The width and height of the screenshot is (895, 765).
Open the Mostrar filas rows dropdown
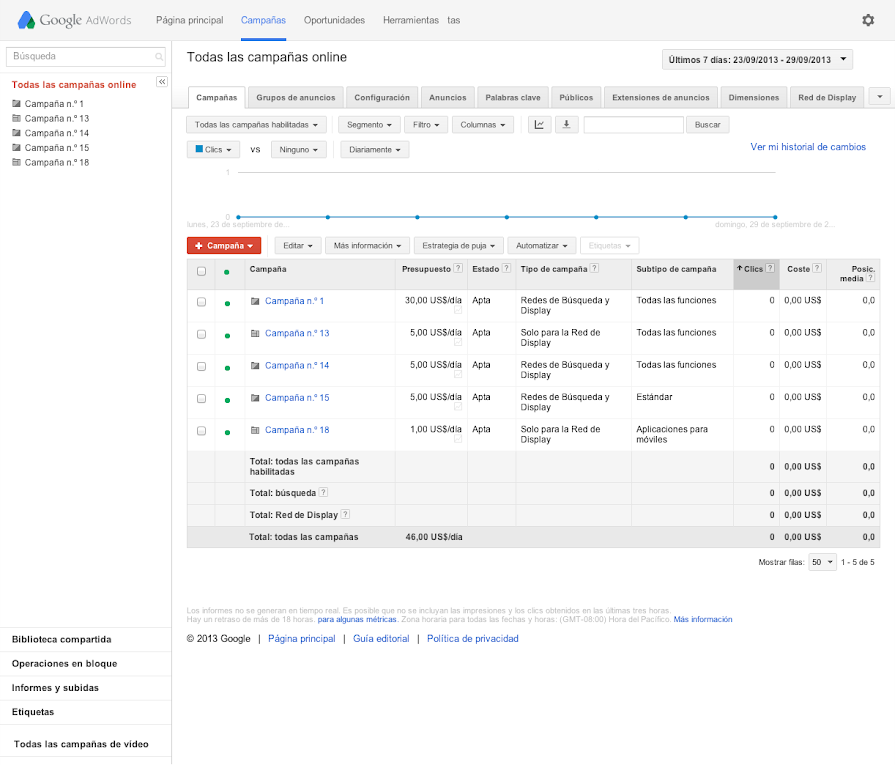click(823, 563)
